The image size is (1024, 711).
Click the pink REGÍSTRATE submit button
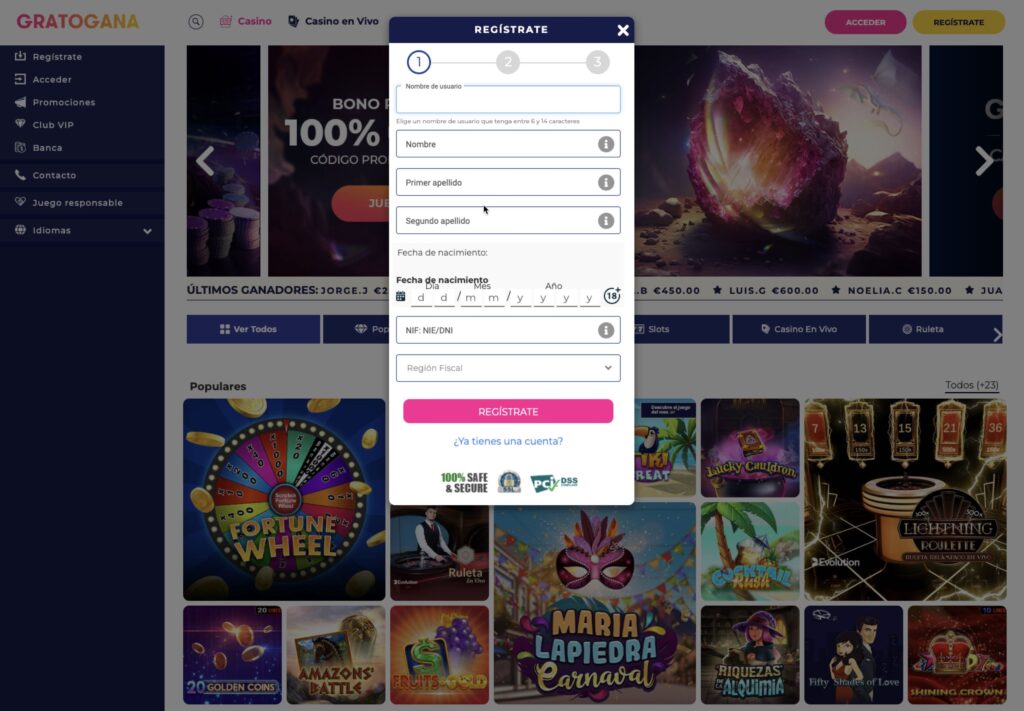(508, 411)
